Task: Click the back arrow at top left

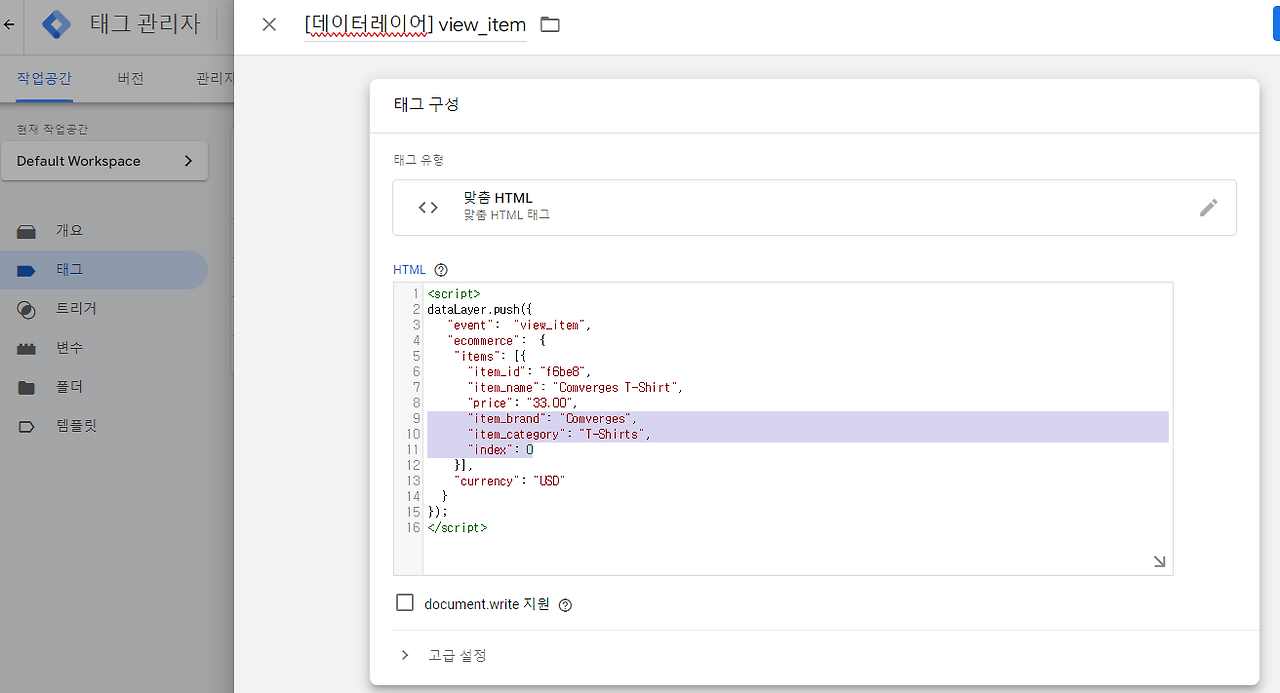Action: (x=8, y=23)
